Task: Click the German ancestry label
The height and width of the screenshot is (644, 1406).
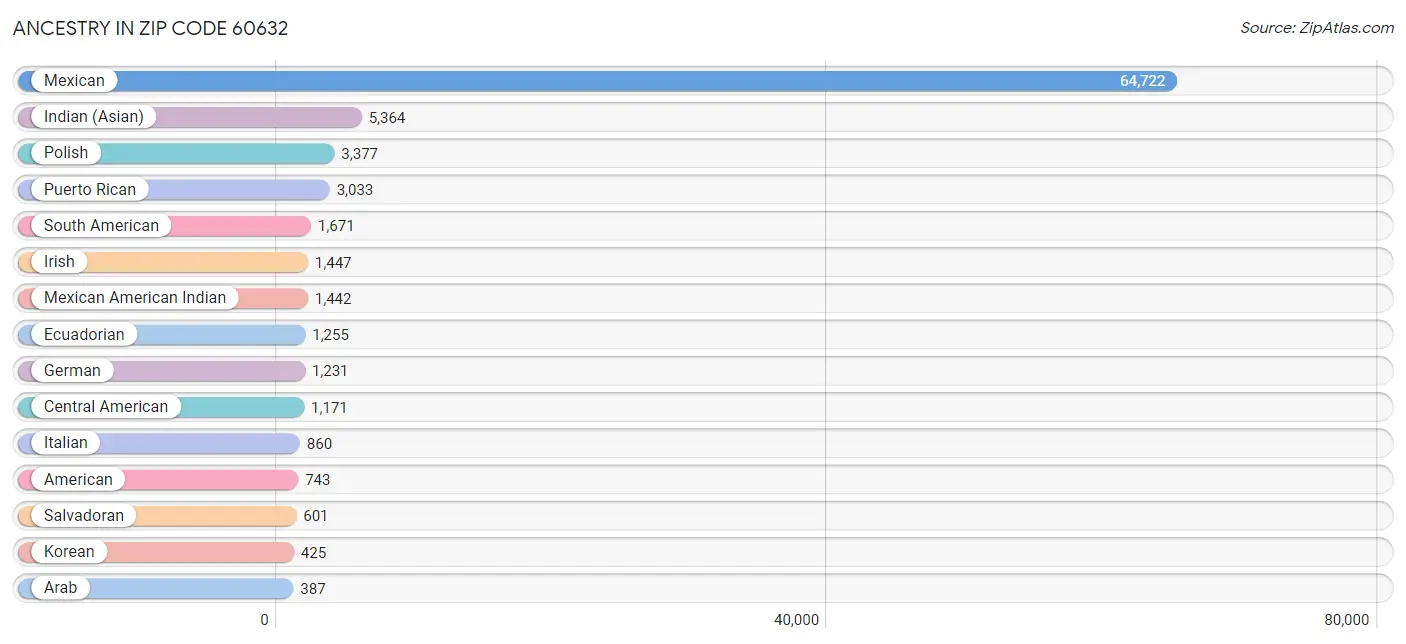Action: point(72,370)
